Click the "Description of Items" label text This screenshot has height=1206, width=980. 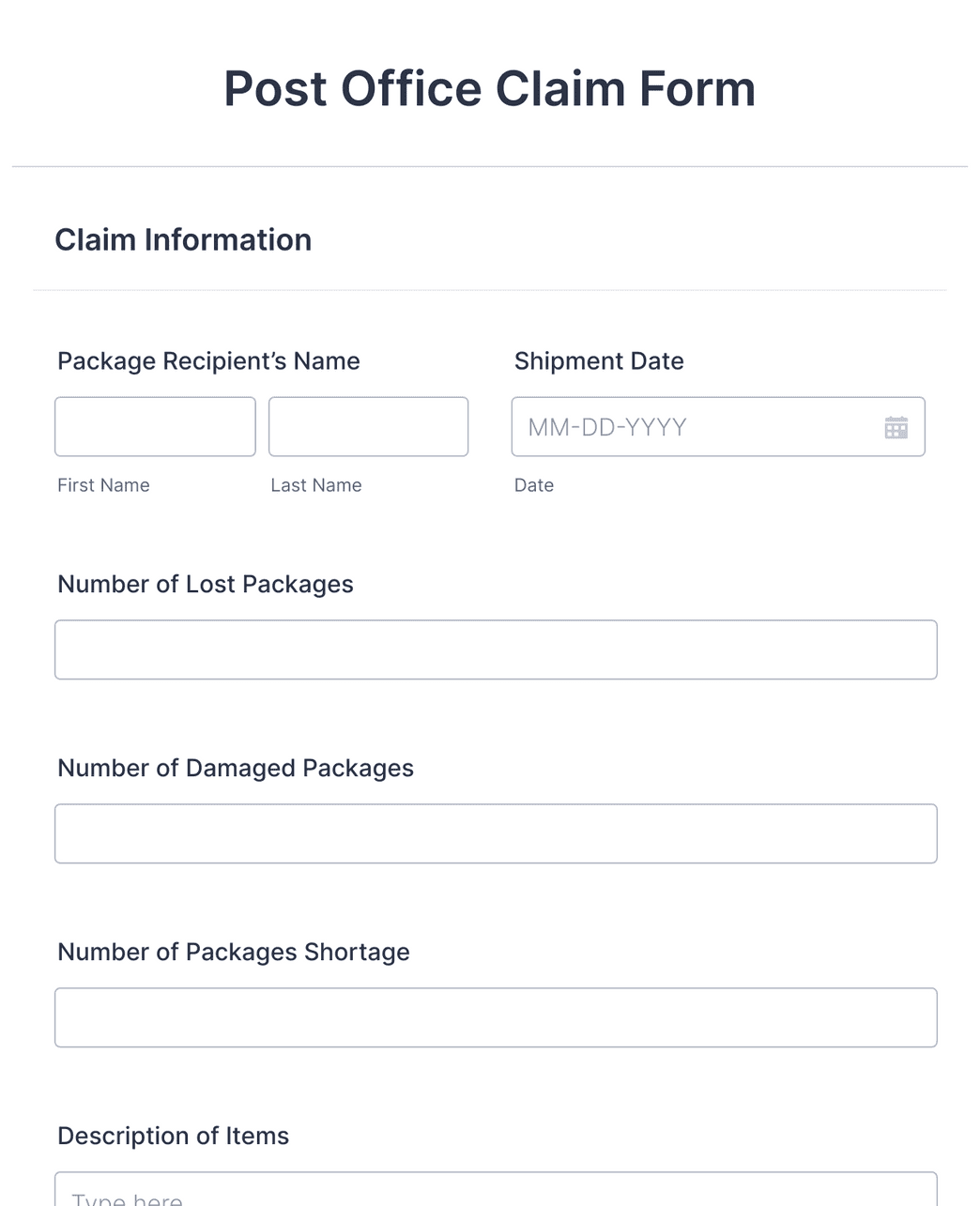click(174, 1136)
